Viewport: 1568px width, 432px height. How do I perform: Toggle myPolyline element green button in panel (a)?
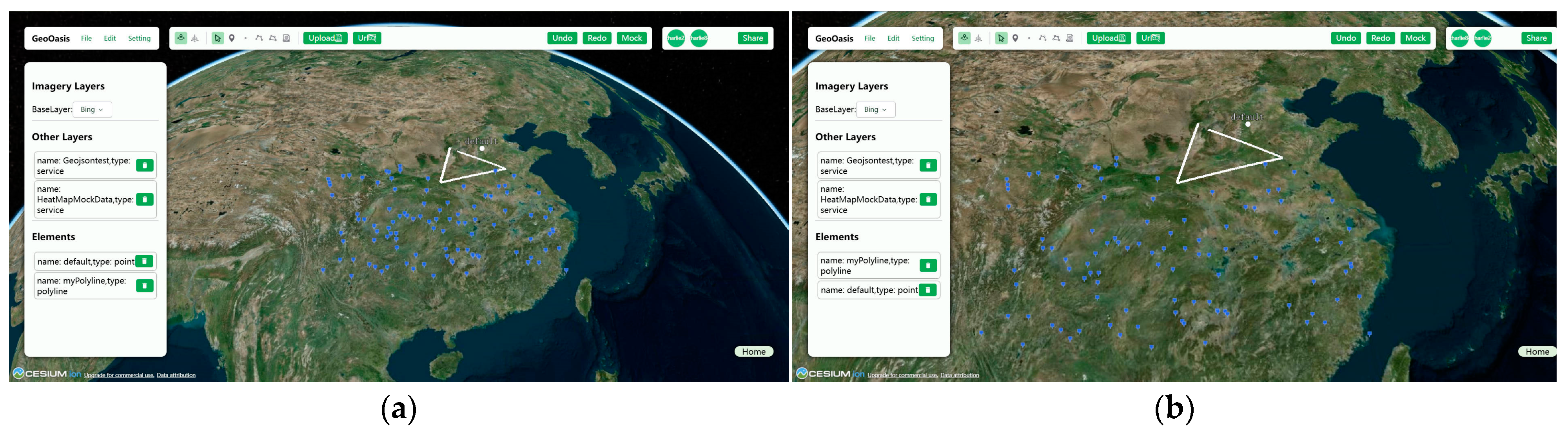pyautogui.click(x=145, y=286)
